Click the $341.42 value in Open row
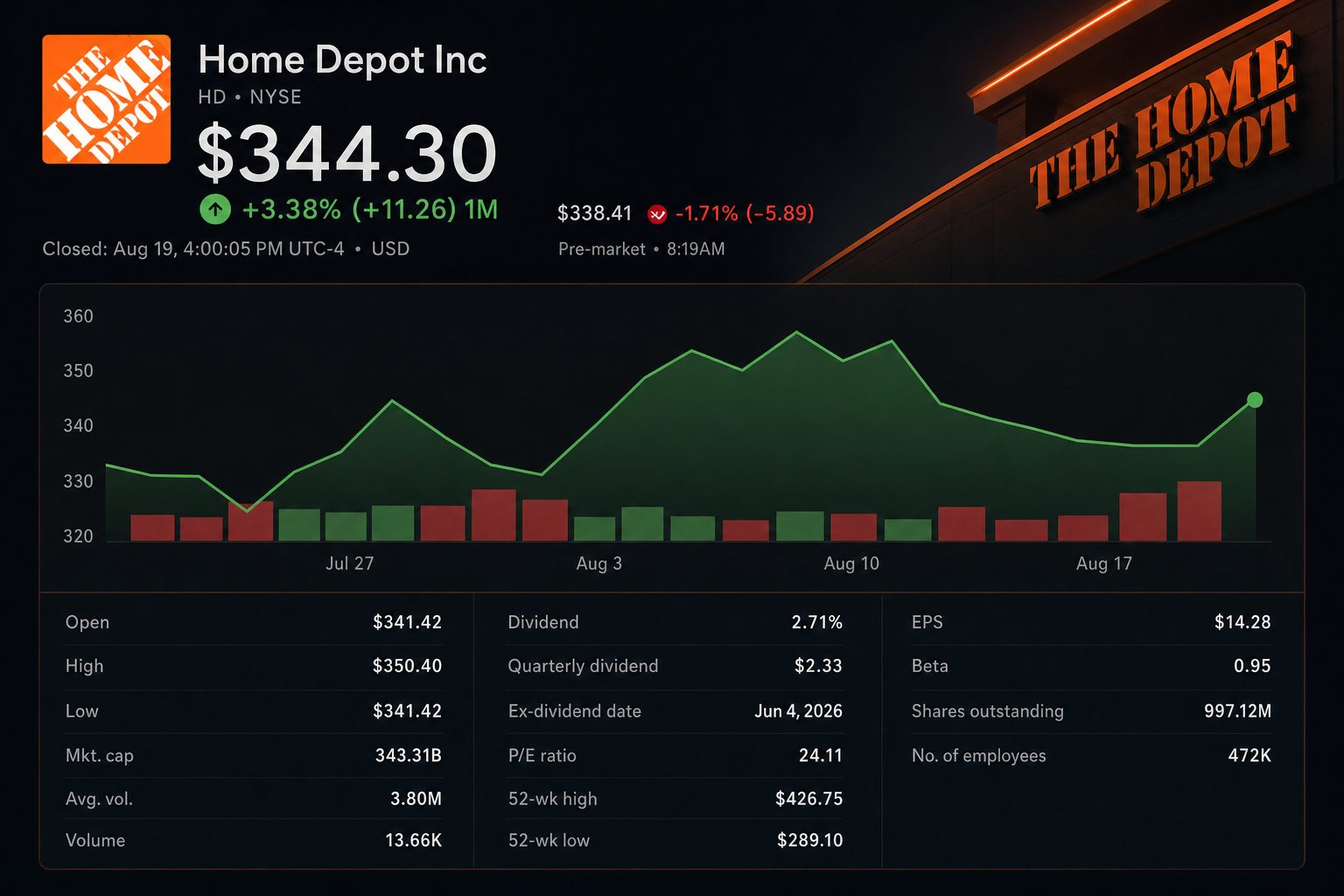 [x=407, y=622]
